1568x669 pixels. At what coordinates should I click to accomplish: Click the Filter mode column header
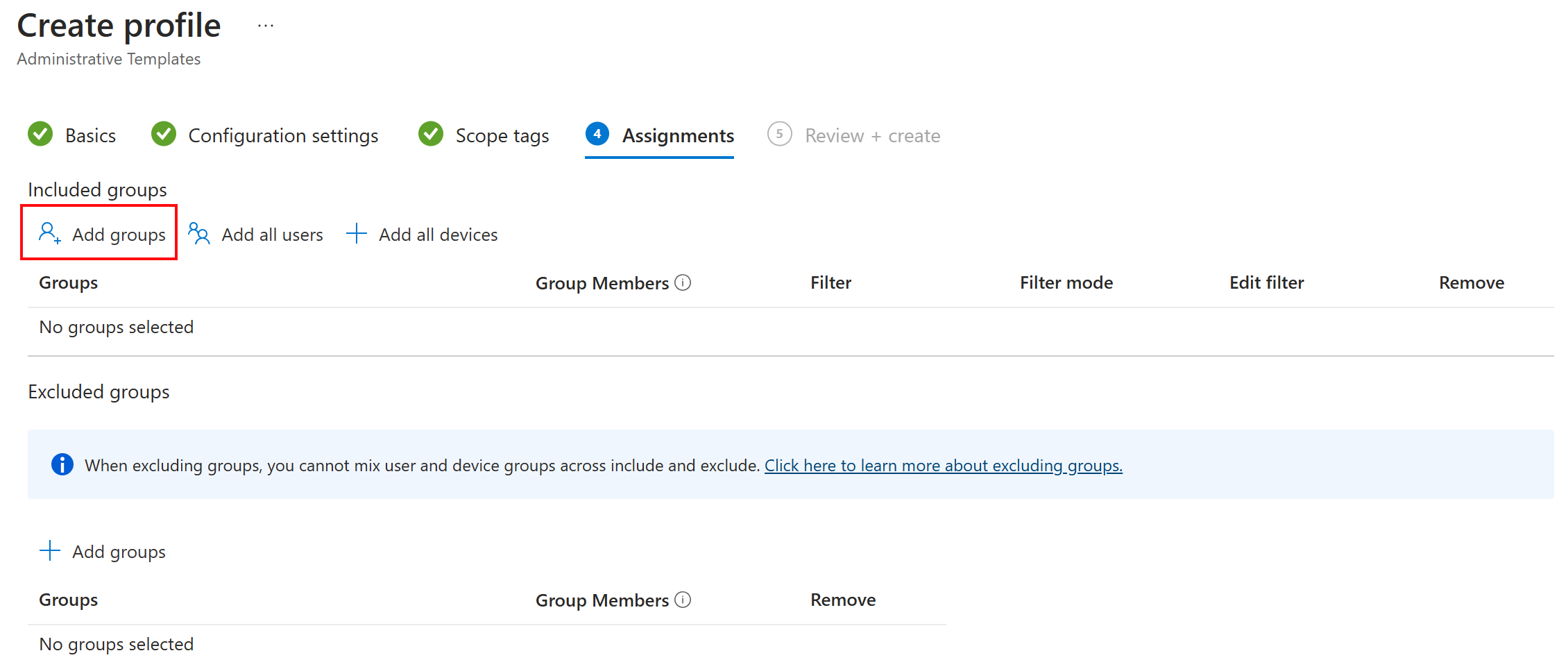coord(1066,283)
